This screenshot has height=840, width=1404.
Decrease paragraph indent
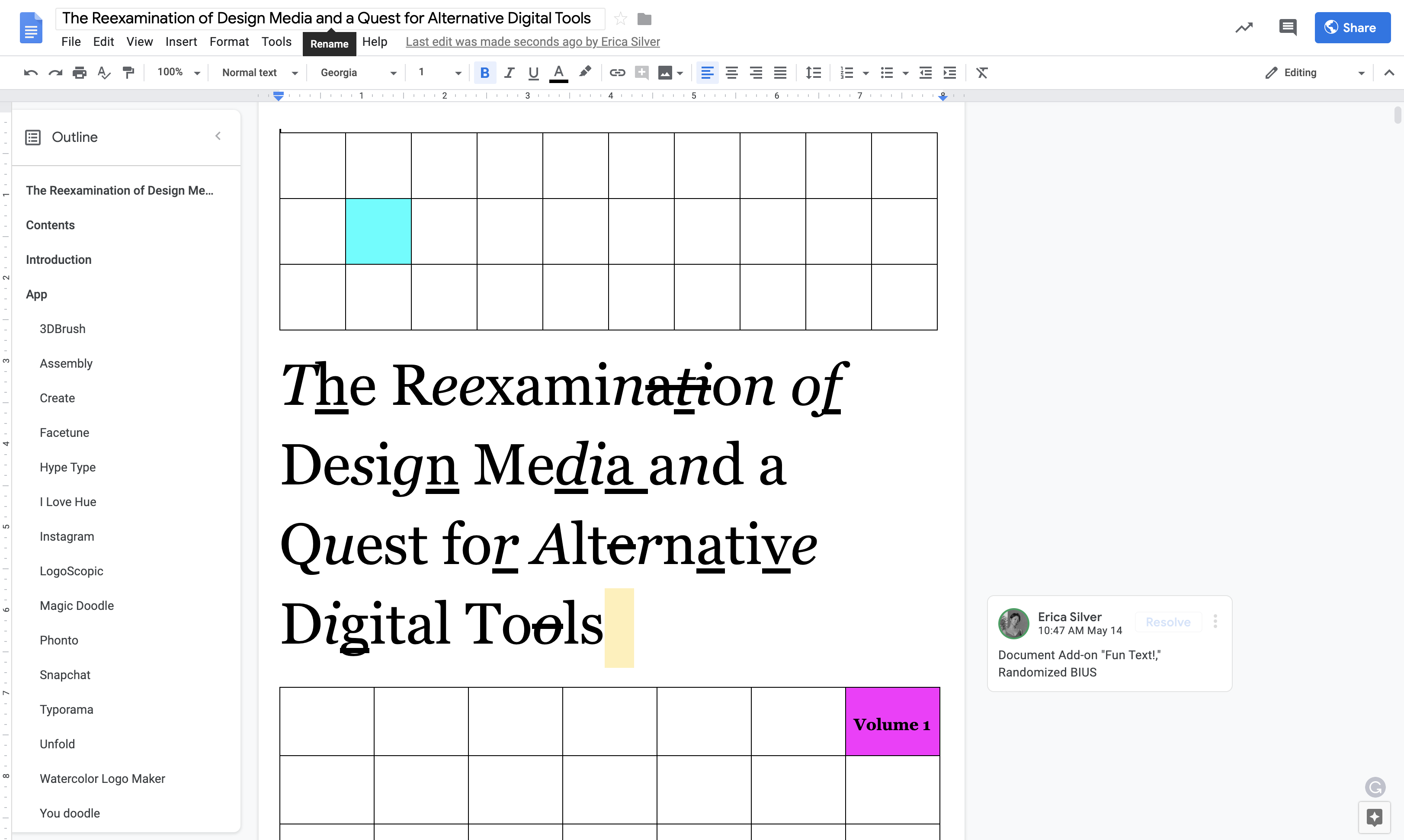pyautogui.click(x=925, y=73)
